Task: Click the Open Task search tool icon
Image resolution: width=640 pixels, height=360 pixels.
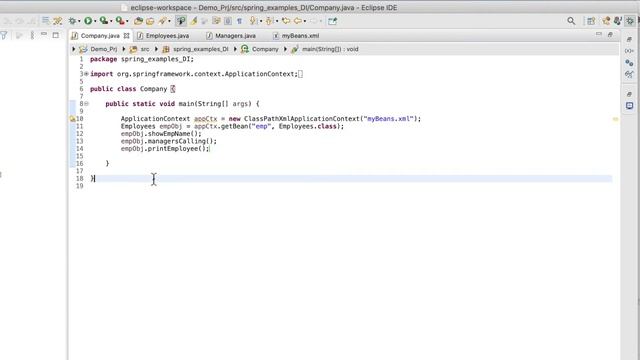Action: tap(163, 21)
